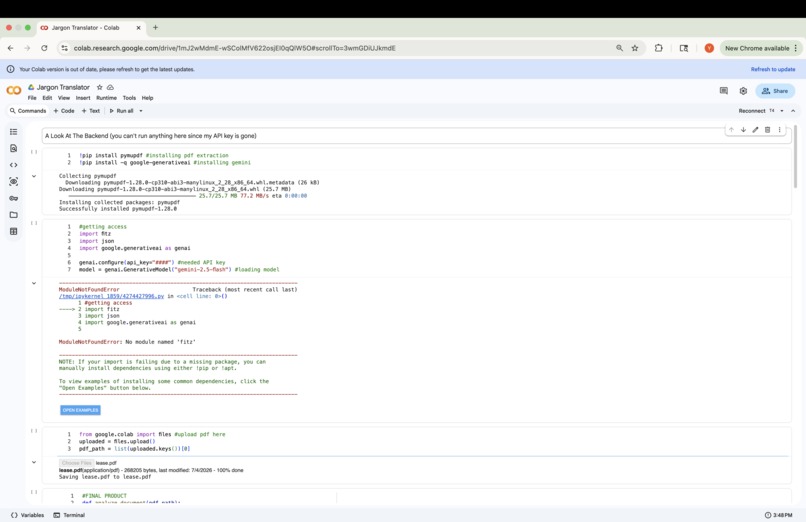Select the Jargon Translator browser tab

91,28
